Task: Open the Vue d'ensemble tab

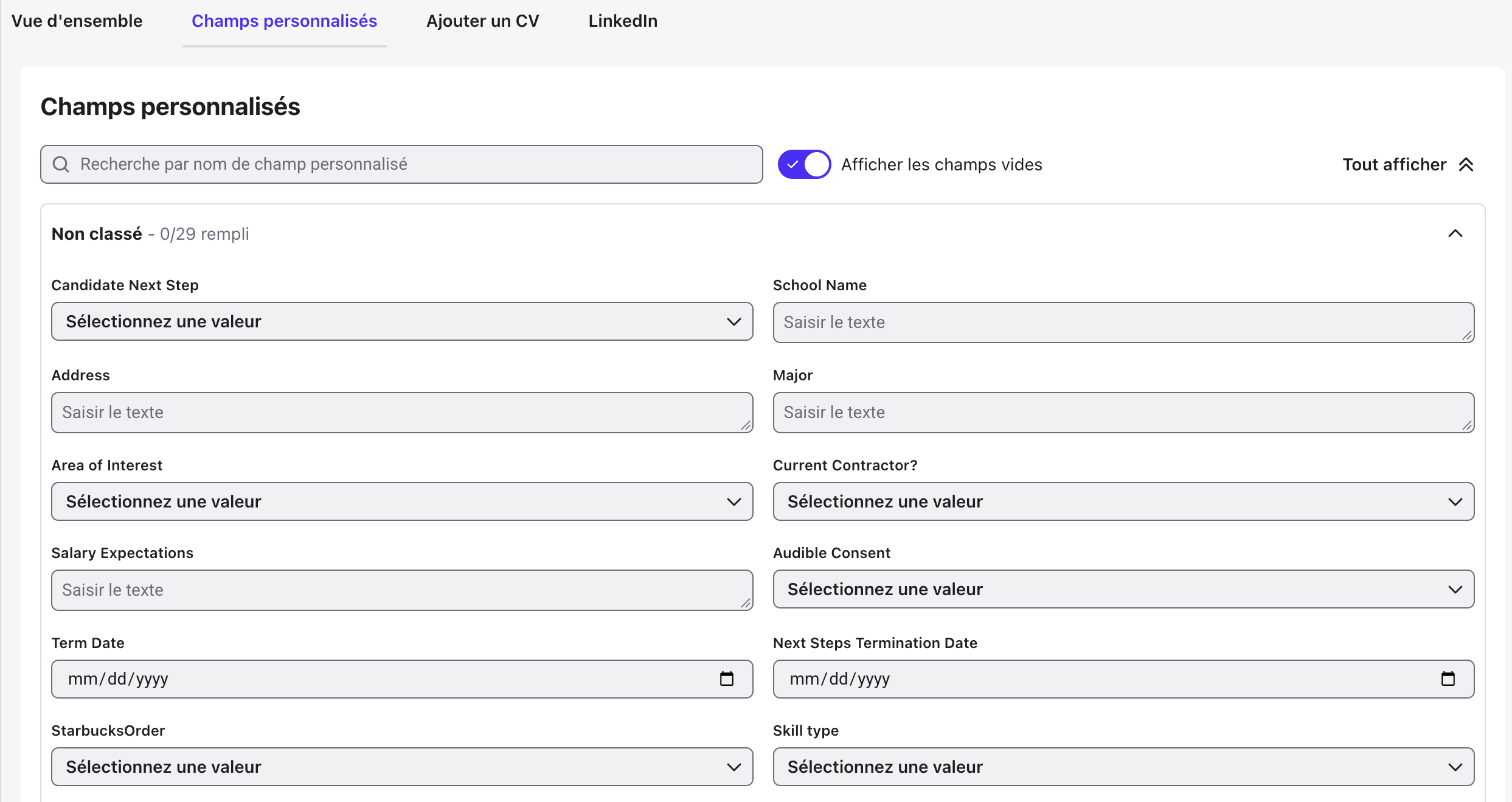Action: coord(77,21)
